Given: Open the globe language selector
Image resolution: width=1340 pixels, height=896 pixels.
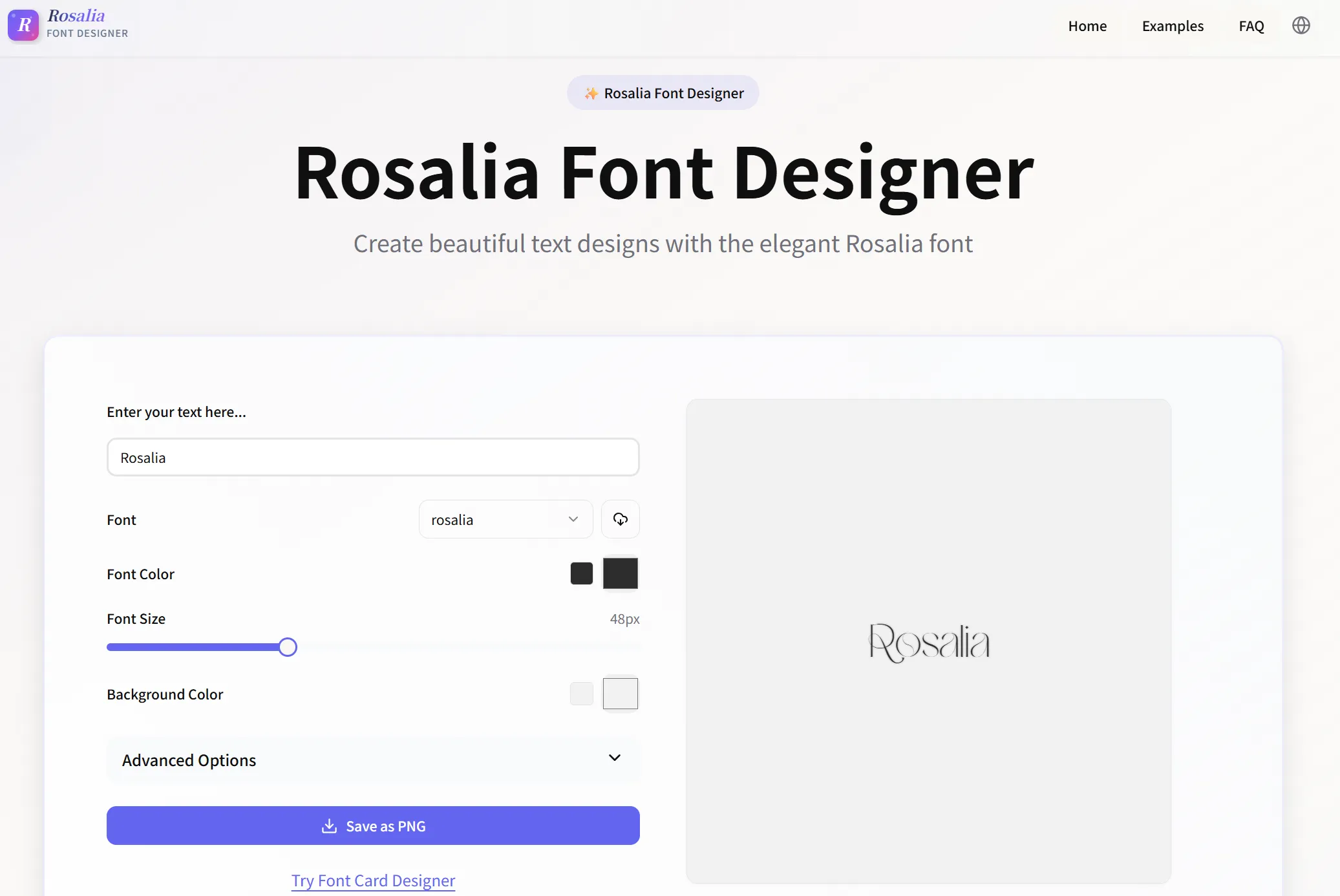Looking at the screenshot, I should tap(1301, 26).
